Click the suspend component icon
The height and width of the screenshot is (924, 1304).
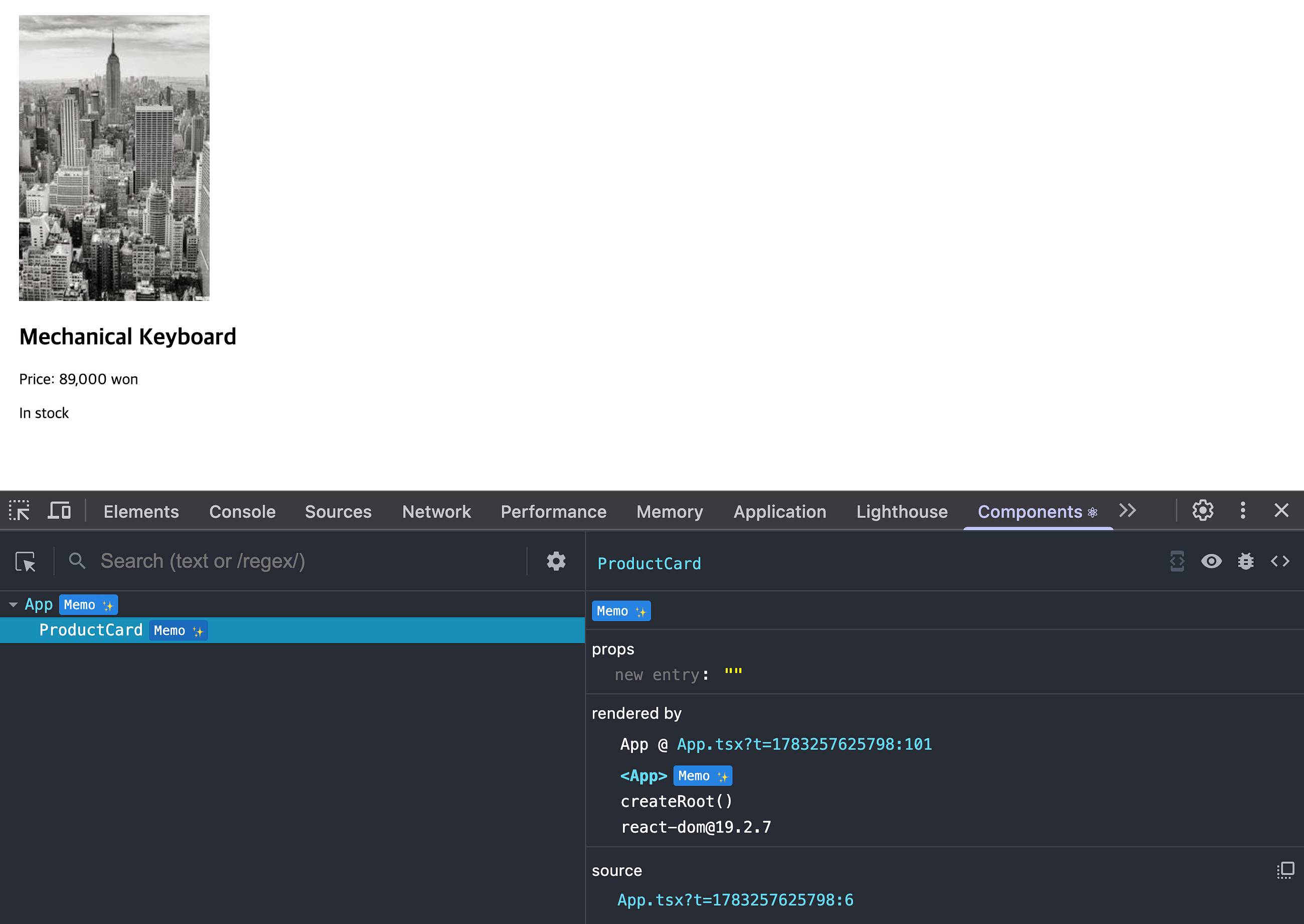pos(1177,561)
